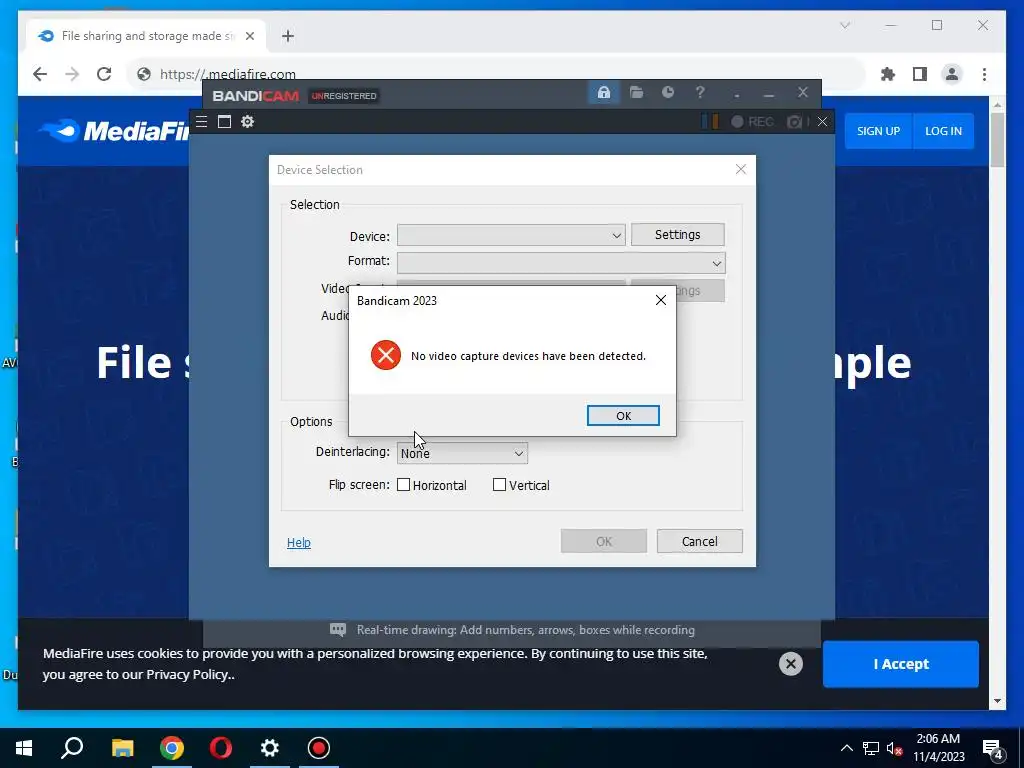Close the File sharing and storage tab
The height and width of the screenshot is (768, 1024).
[x=249, y=36]
